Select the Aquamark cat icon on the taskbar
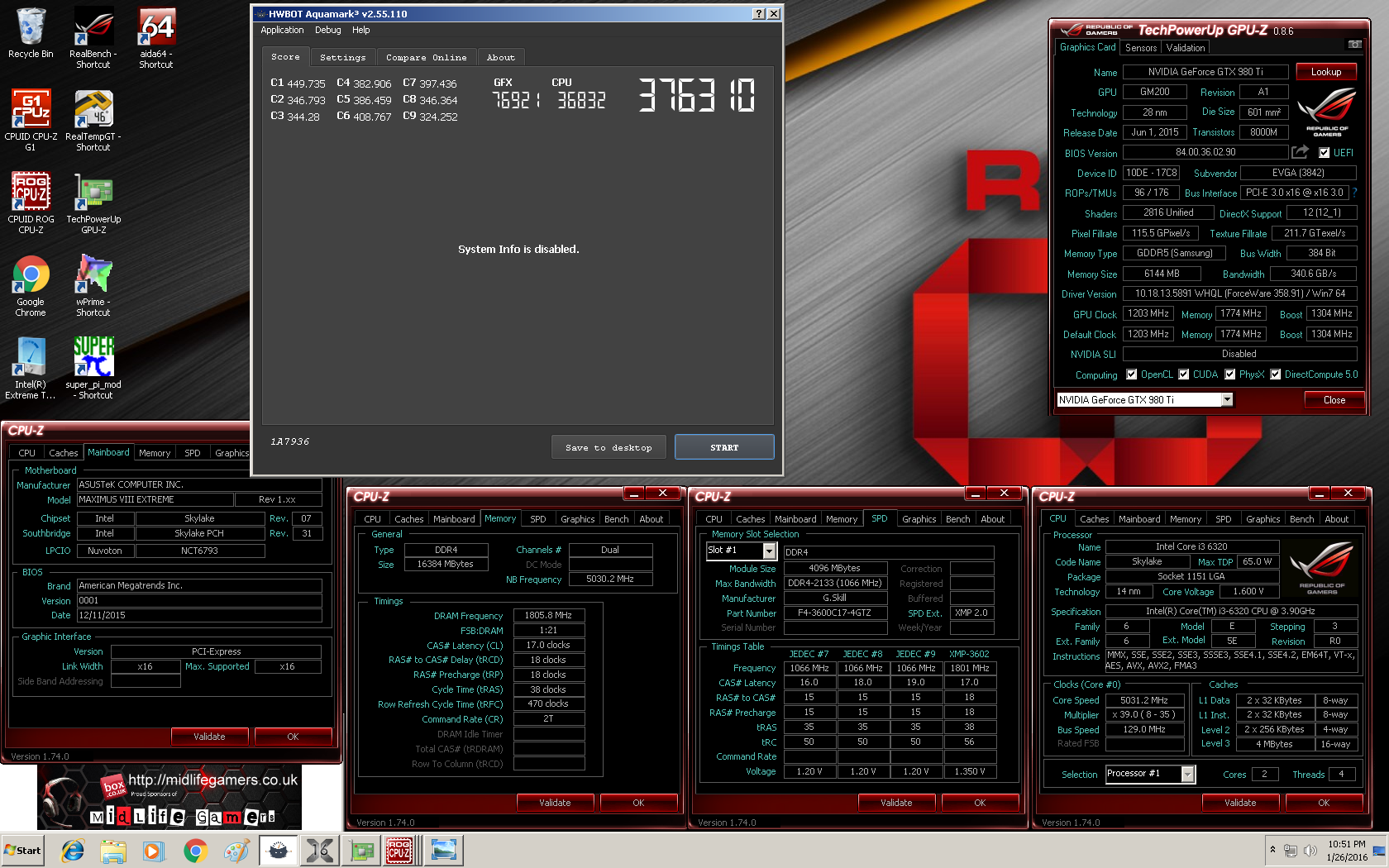This screenshot has height=868, width=1389. [279, 850]
